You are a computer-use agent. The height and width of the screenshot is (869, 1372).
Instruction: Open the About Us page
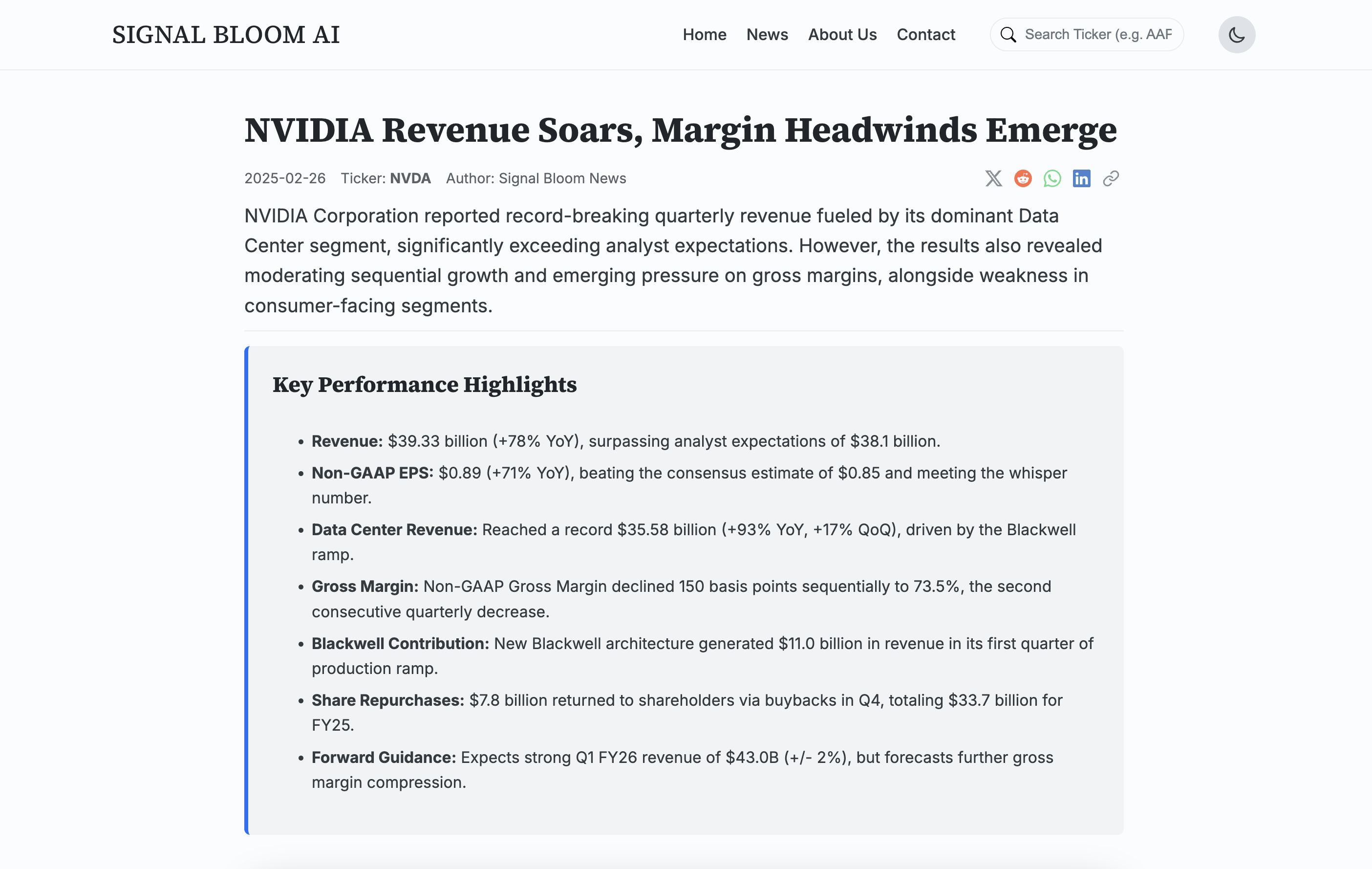pos(842,35)
